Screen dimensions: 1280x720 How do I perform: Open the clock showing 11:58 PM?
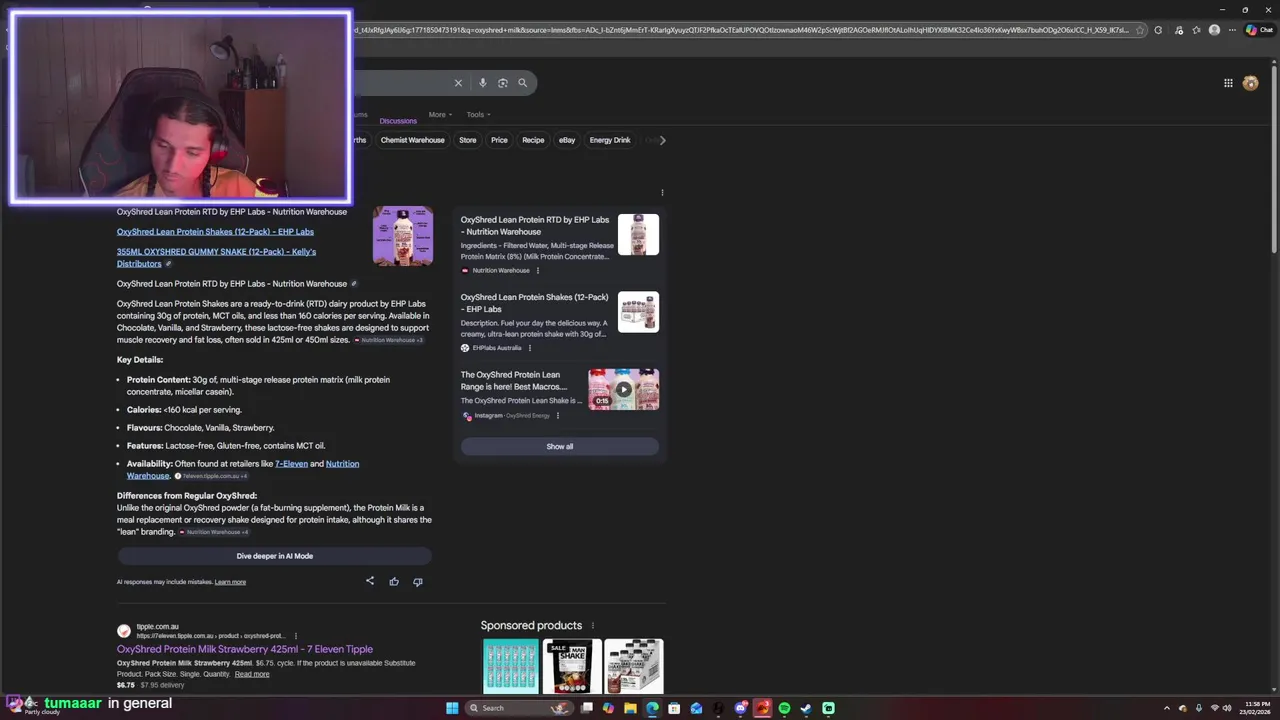1257,708
